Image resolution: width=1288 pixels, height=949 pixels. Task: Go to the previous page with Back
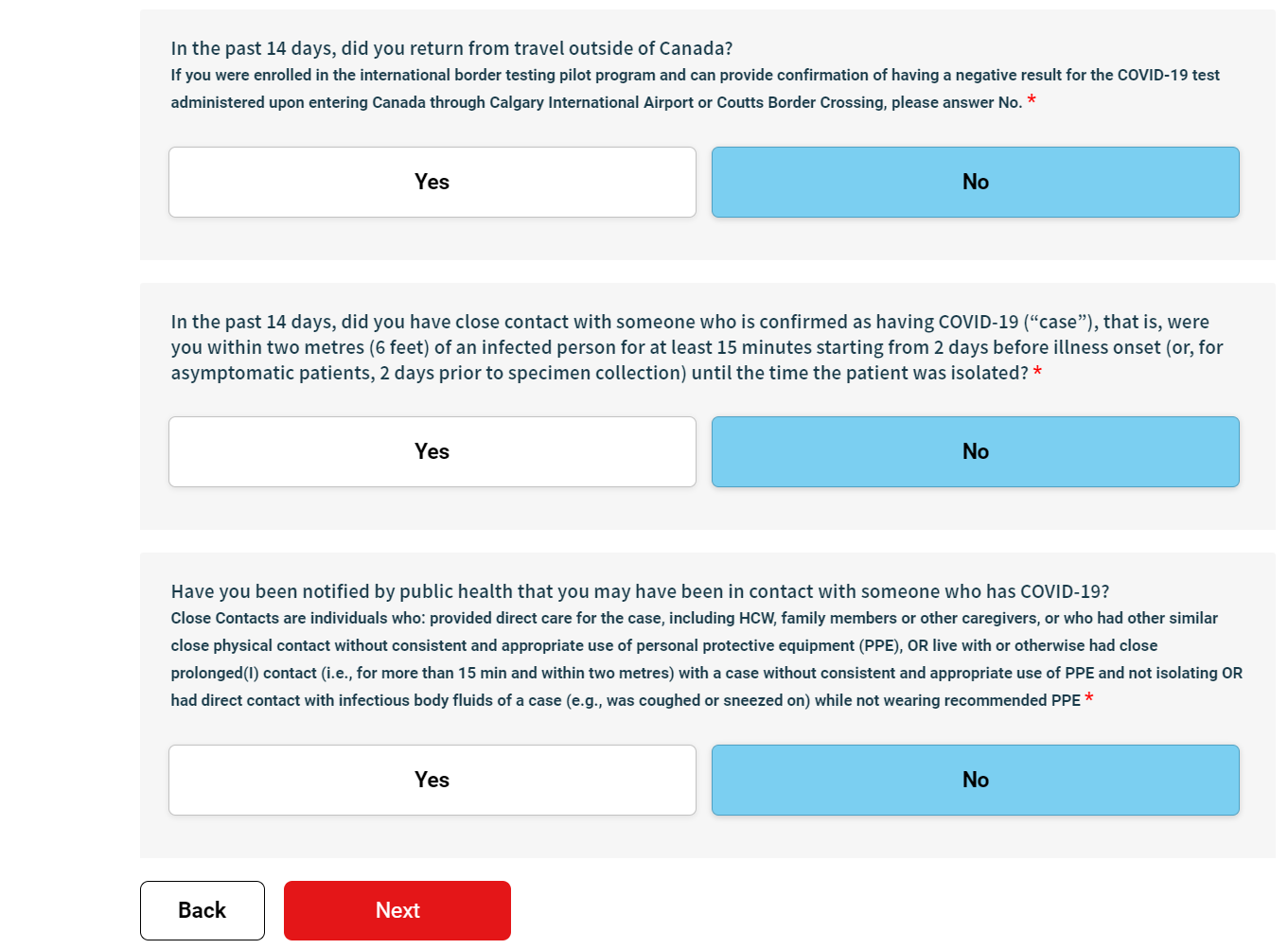coord(202,910)
